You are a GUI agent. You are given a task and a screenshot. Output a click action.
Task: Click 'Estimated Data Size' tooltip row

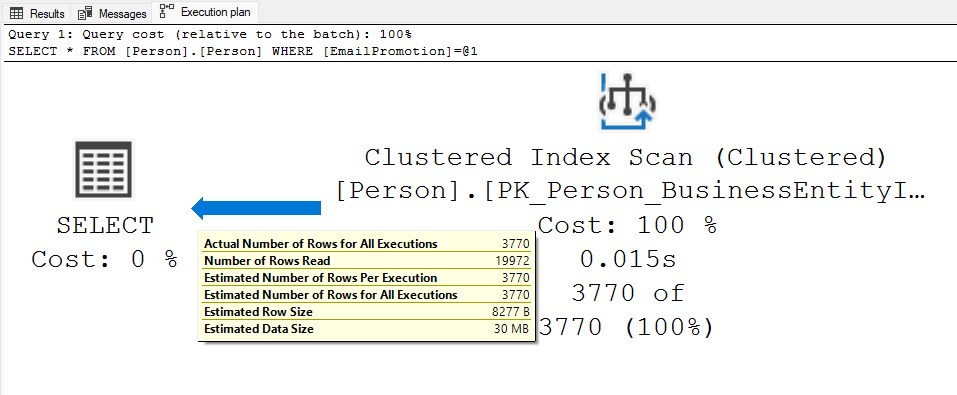(367, 329)
